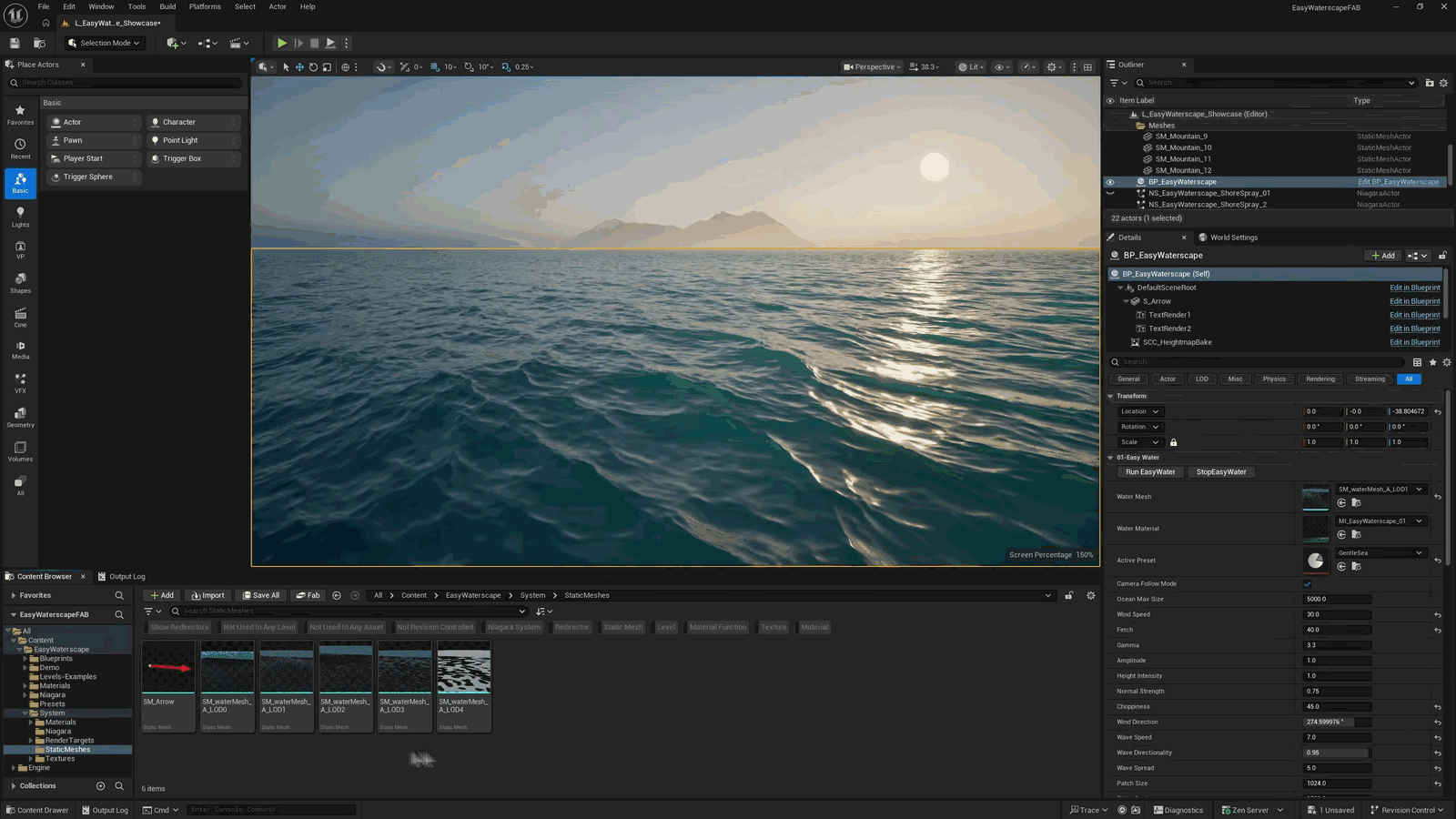
Task: Open the Build menu
Action: [x=167, y=6]
